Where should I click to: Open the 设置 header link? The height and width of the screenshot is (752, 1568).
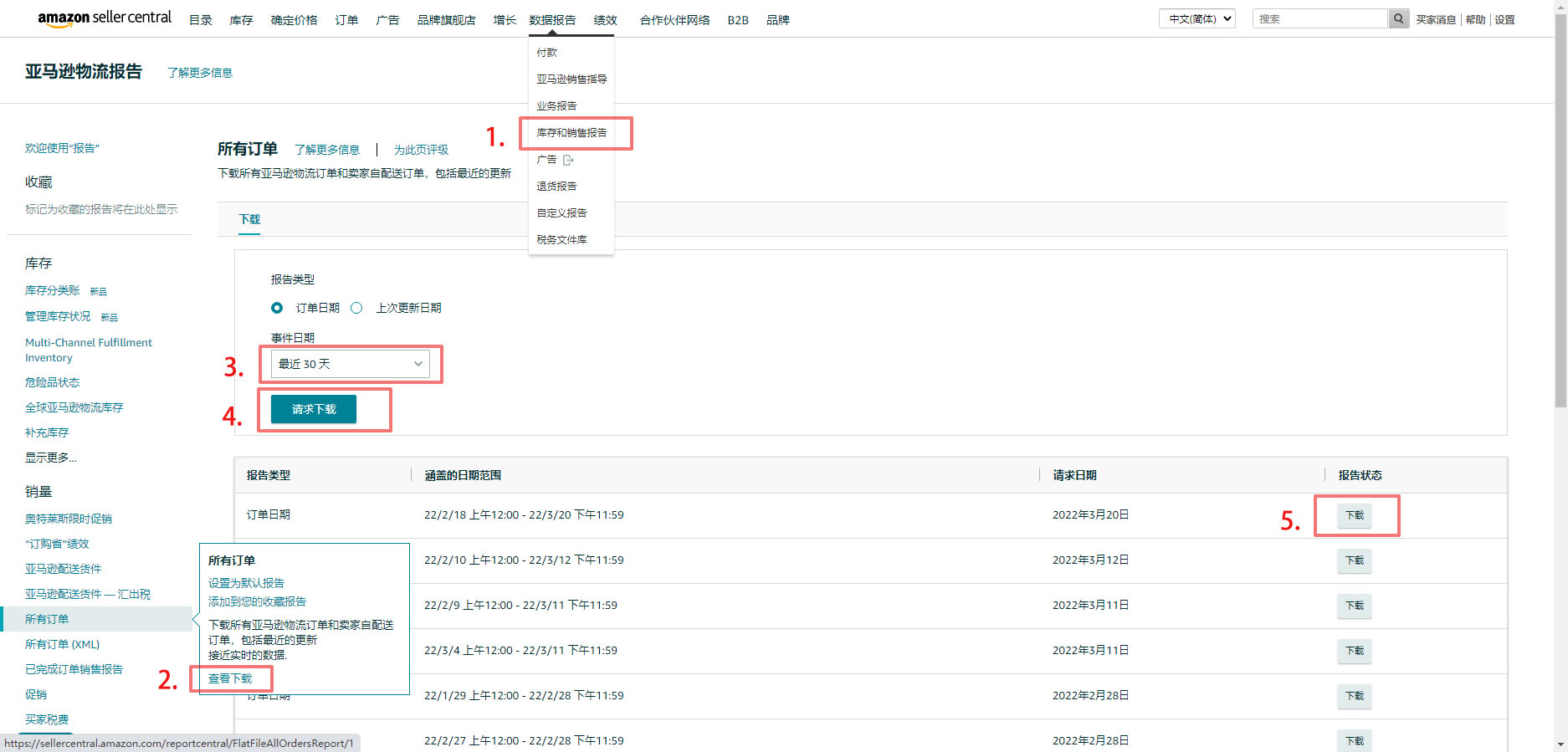pyautogui.click(x=1504, y=19)
